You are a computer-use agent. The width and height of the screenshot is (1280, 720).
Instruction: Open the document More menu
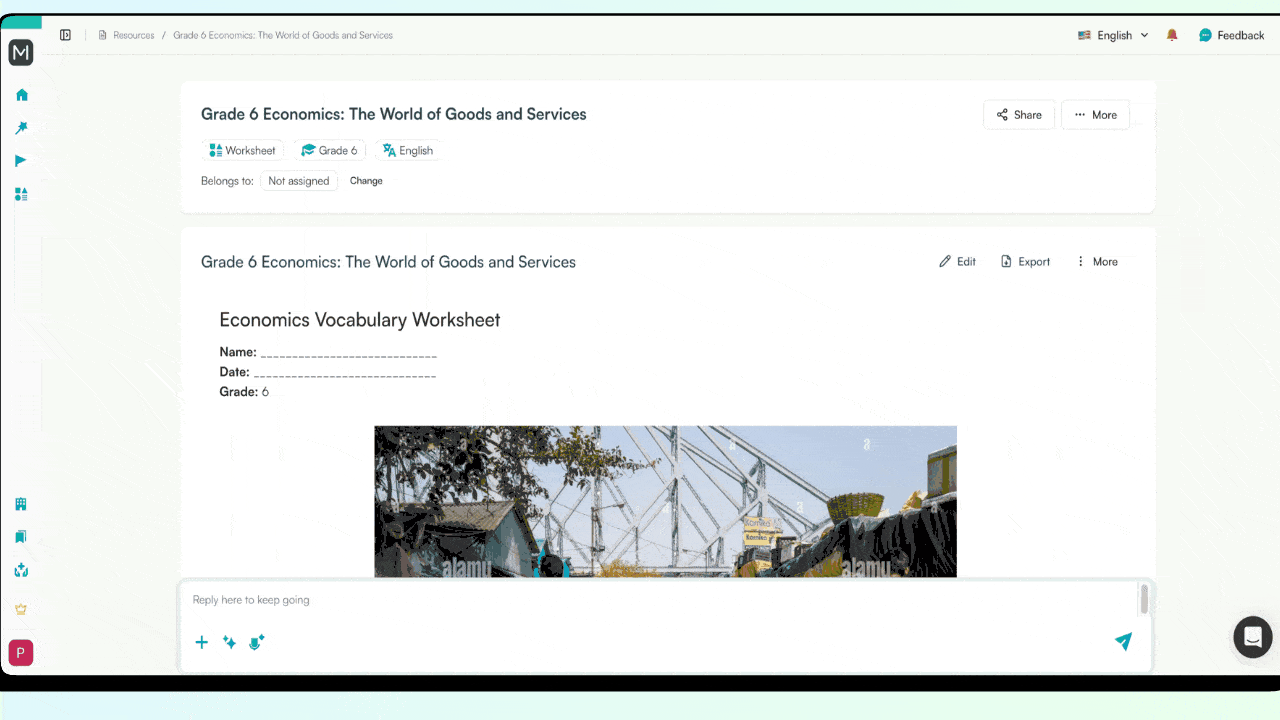(x=1096, y=262)
